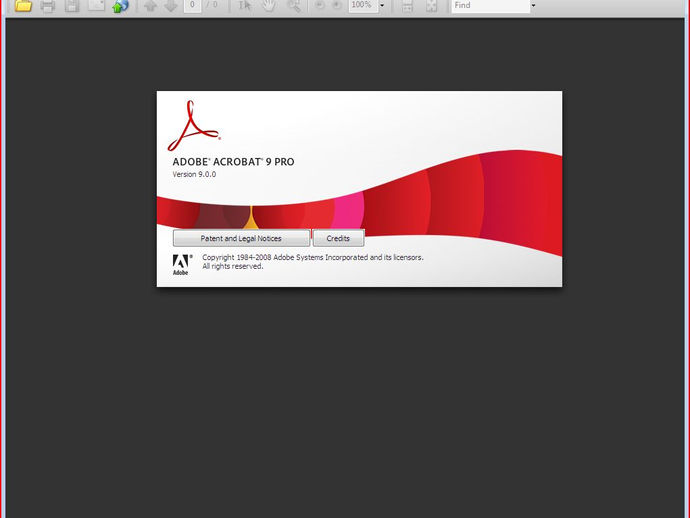Go to previous page with up arrow
The width and height of the screenshot is (690, 518).
tap(150, 5)
